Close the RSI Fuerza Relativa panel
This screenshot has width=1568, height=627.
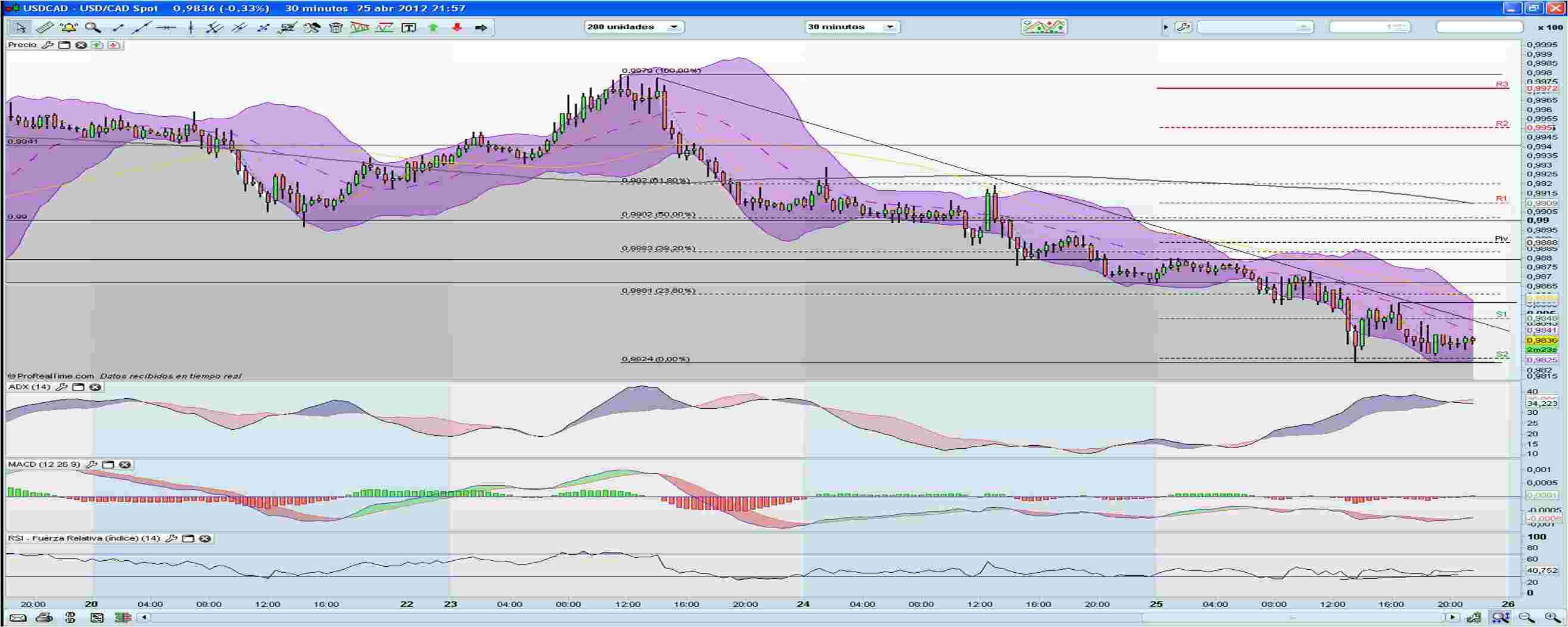(x=204, y=539)
